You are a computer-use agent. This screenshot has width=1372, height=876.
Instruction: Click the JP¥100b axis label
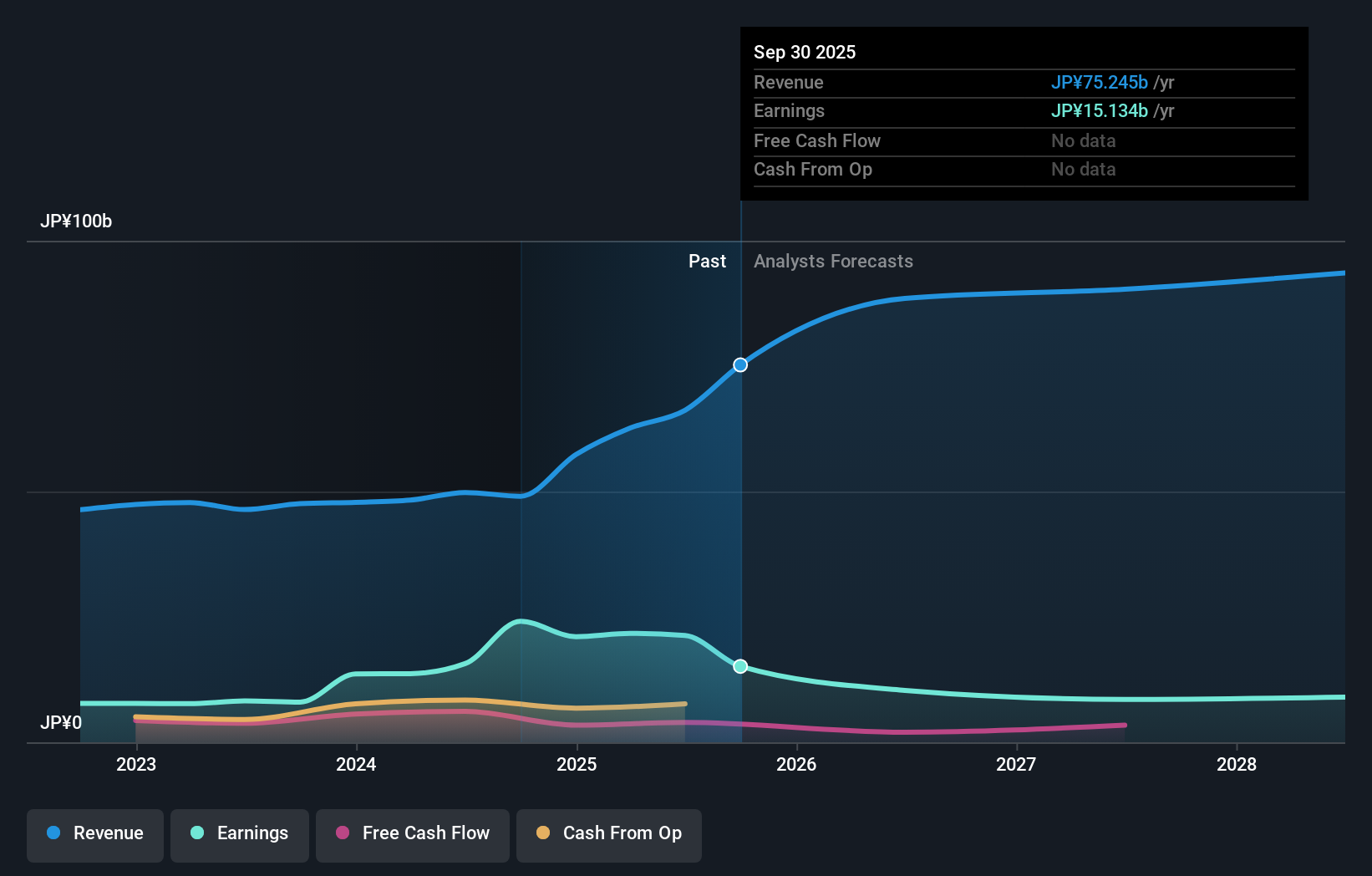coord(76,222)
